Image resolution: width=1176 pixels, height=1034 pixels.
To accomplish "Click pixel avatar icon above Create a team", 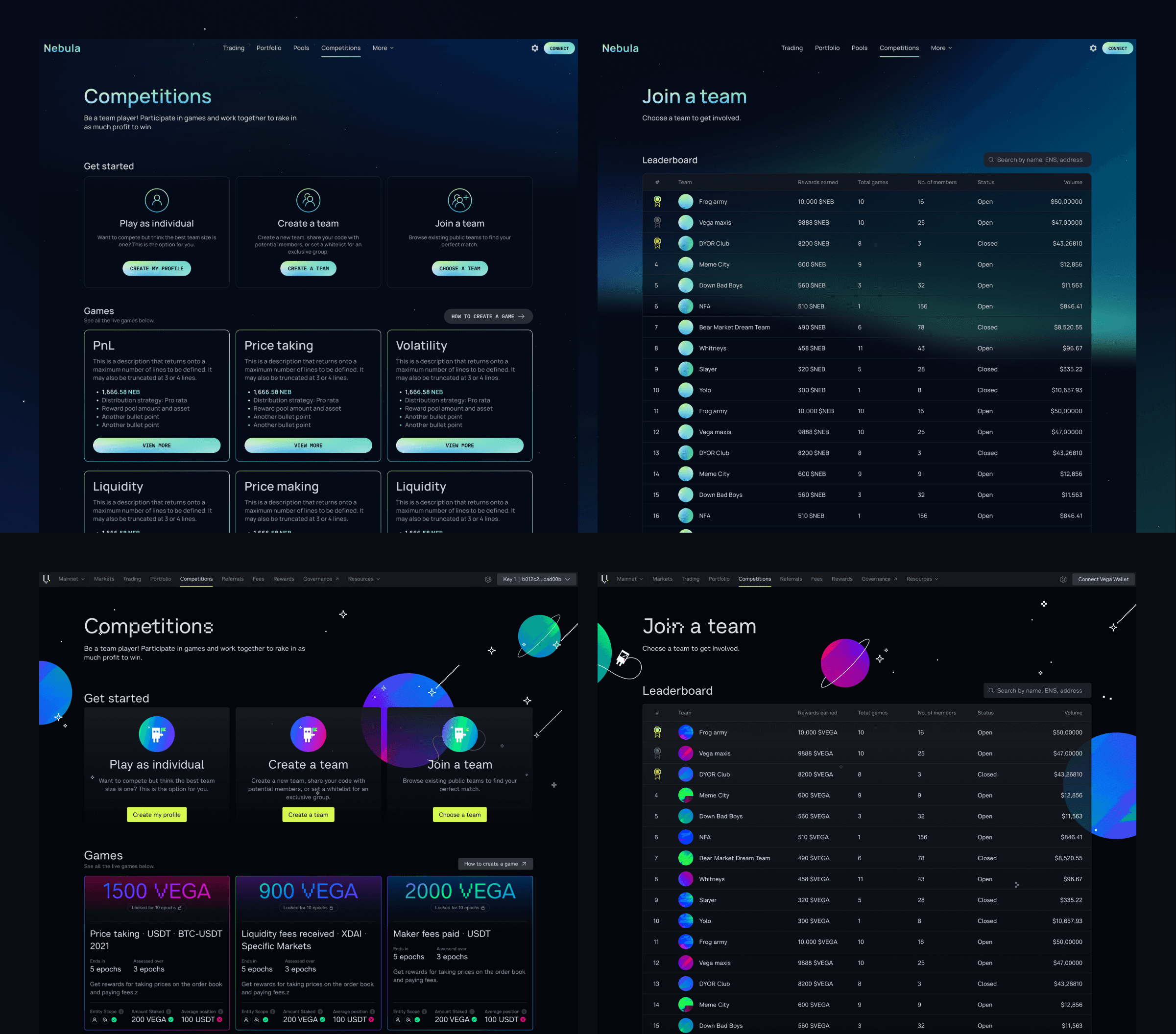I will point(308,734).
